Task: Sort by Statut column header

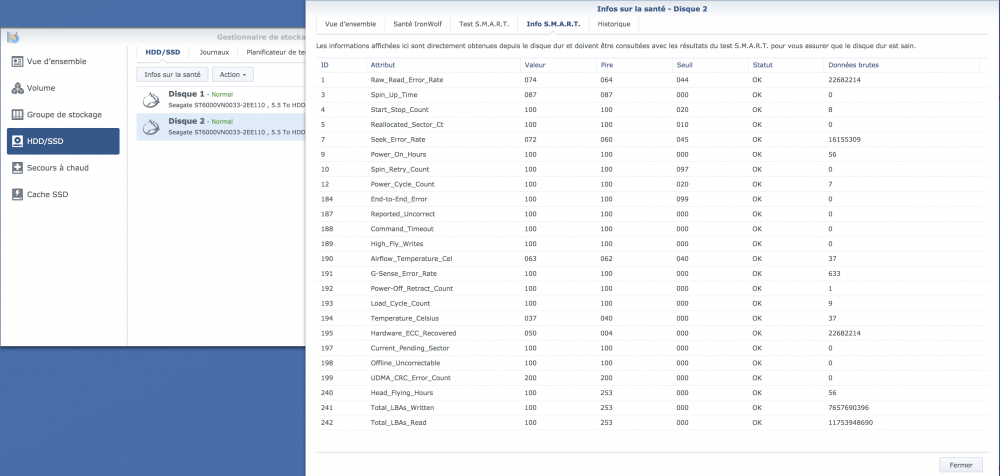Action: pyautogui.click(x=786, y=65)
